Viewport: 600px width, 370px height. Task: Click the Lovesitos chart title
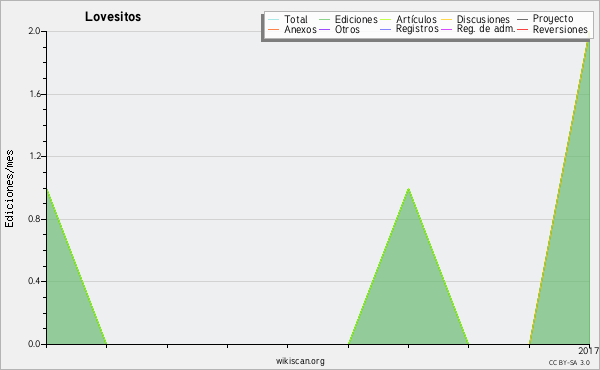(x=113, y=17)
